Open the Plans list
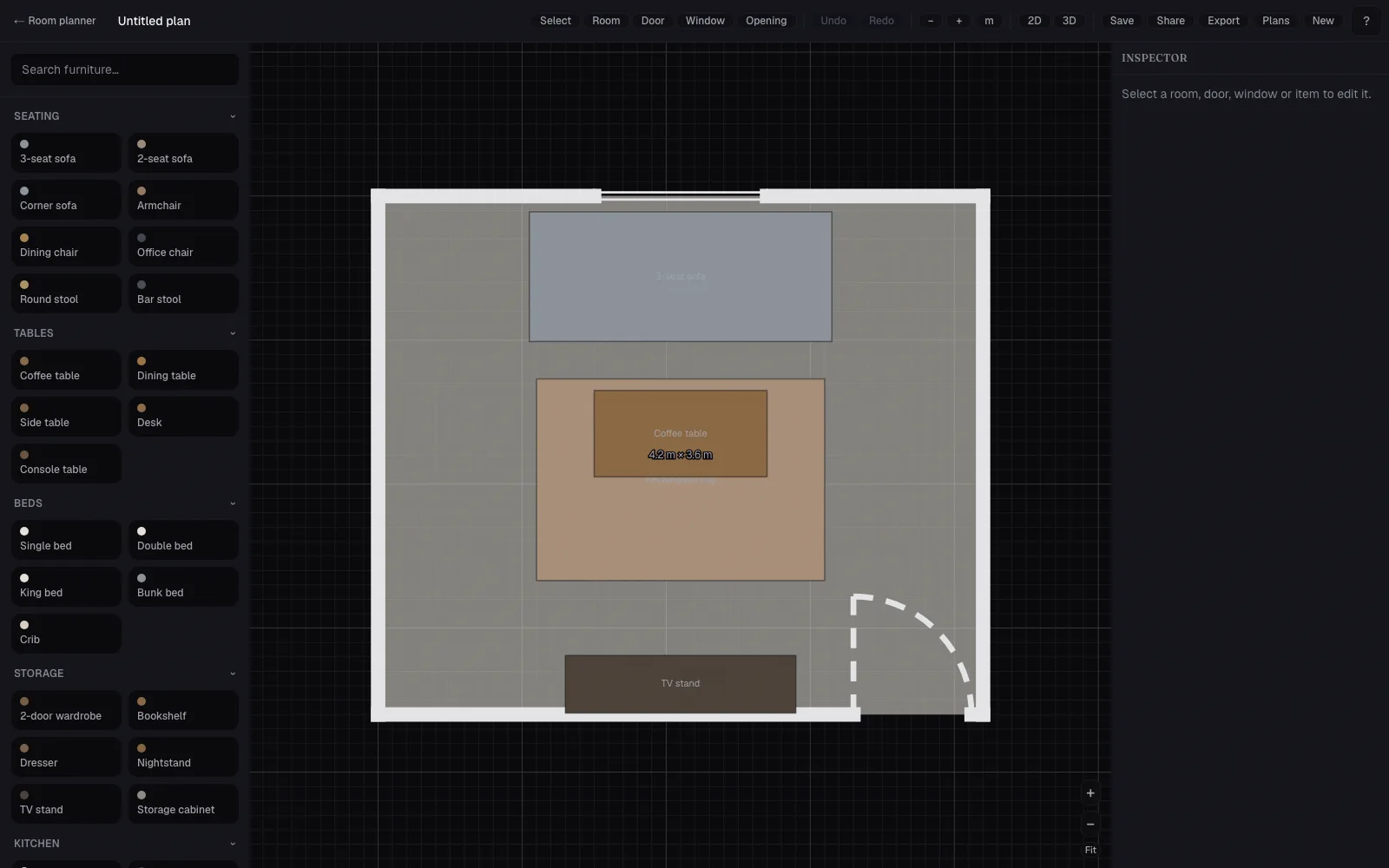The height and width of the screenshot is (868, 1389). click(1275, 21)
